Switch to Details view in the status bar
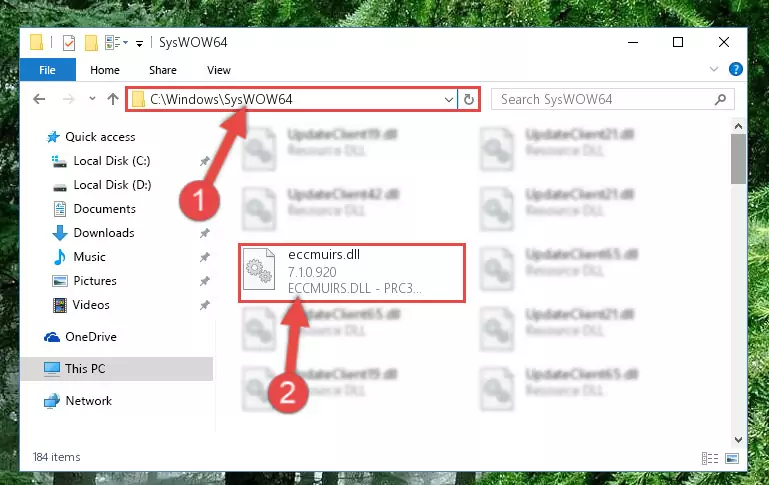The height and width of the screenshot is (485, 769). (710, 459)
